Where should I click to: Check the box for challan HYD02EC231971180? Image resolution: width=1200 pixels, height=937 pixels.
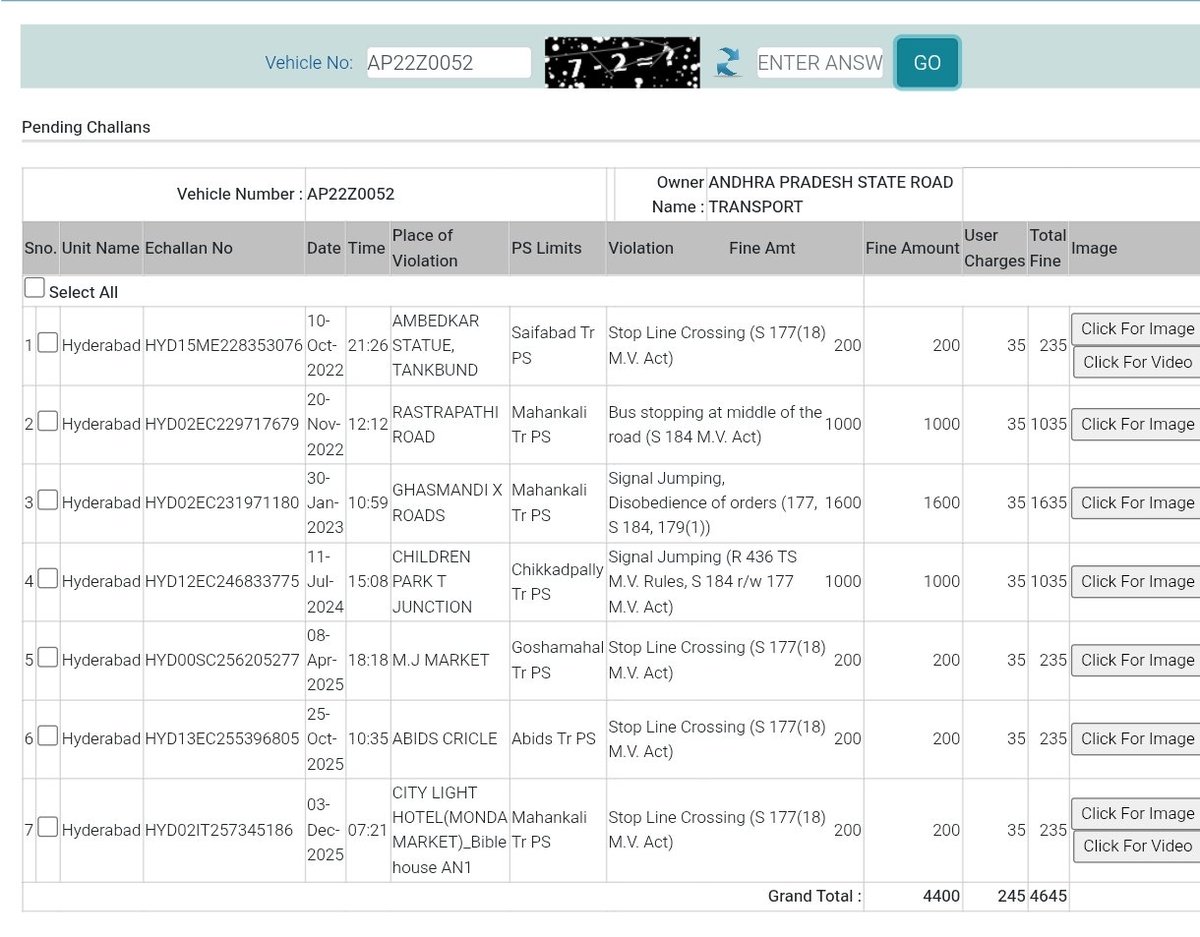47,500
